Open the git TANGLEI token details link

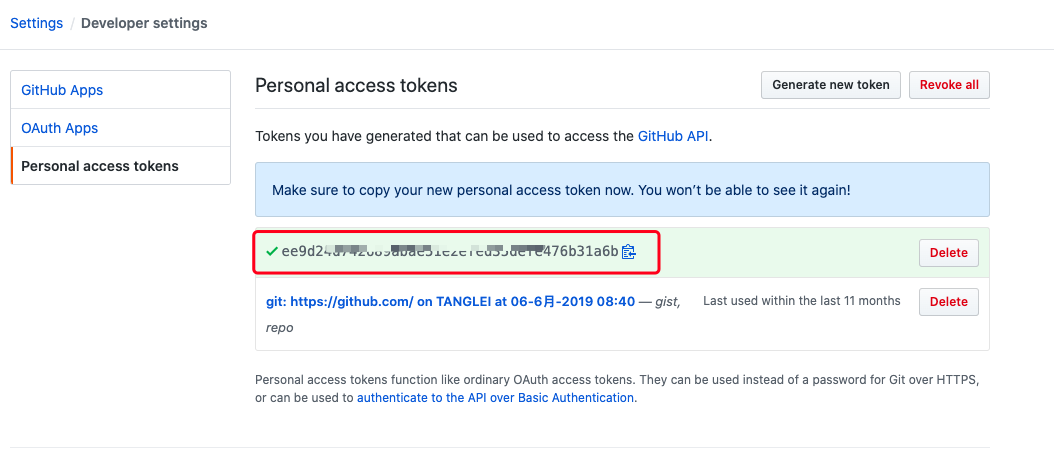tap(450, 301)
